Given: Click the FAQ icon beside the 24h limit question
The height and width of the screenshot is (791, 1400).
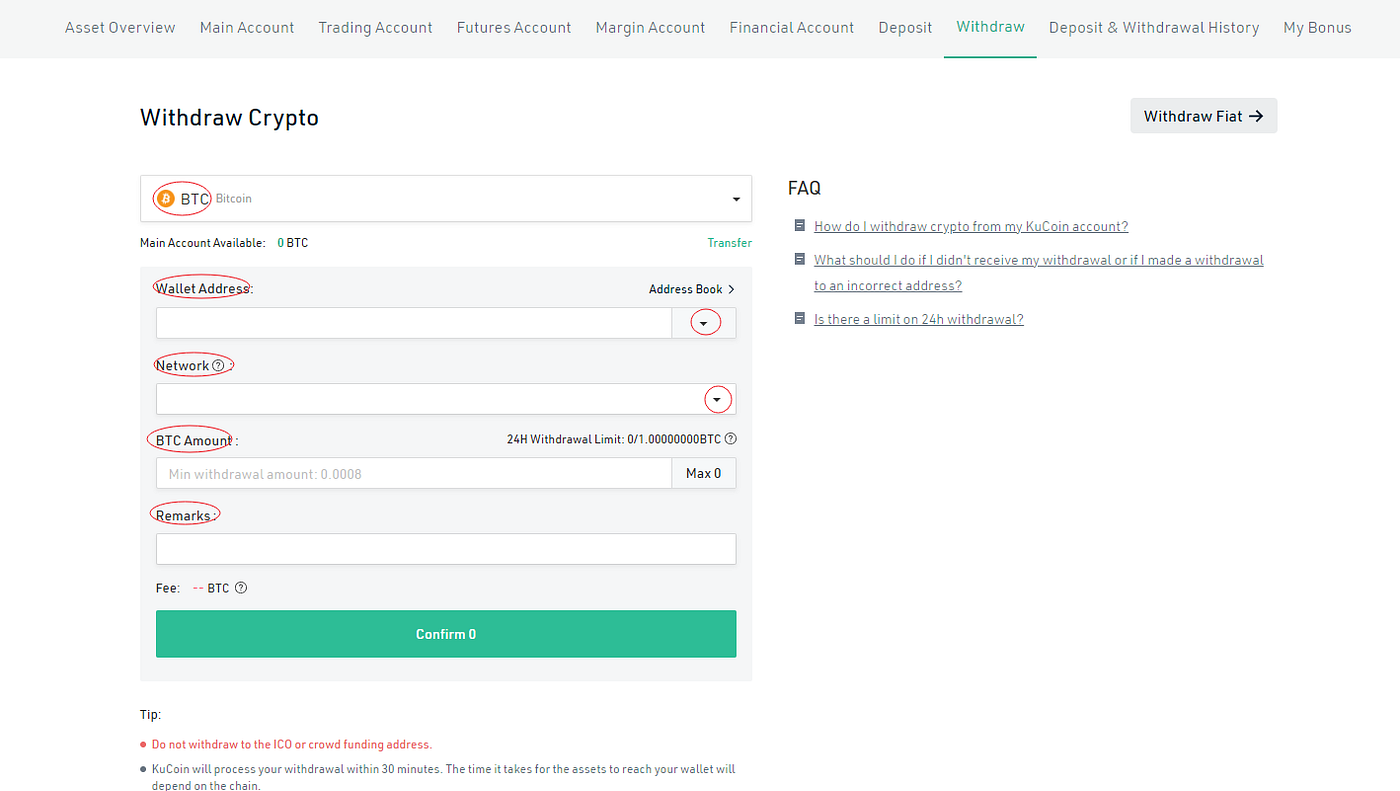Looking at the screenshot, I should click(799, 318).
